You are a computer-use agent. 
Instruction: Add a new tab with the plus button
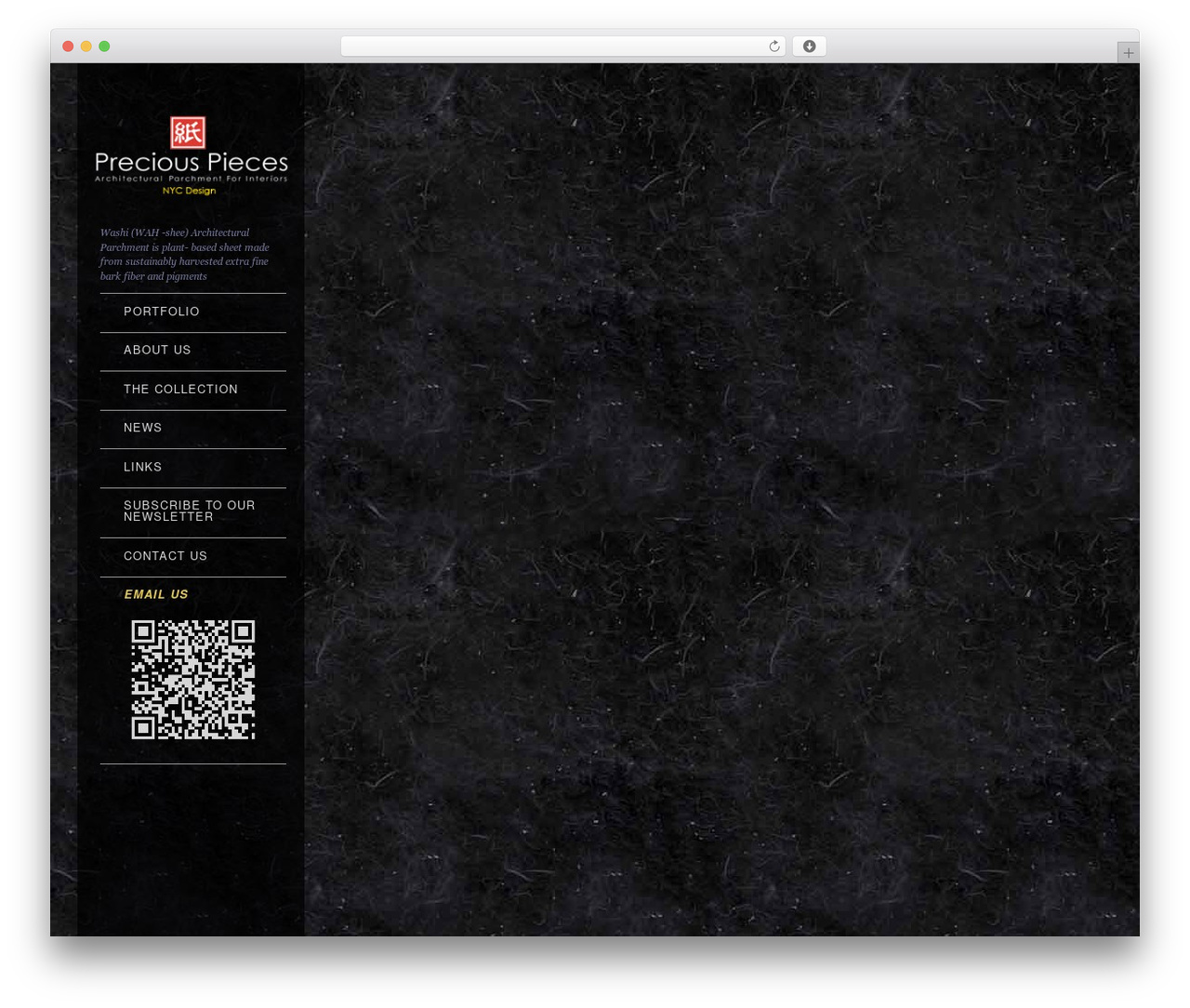[x=1128, y=53]
